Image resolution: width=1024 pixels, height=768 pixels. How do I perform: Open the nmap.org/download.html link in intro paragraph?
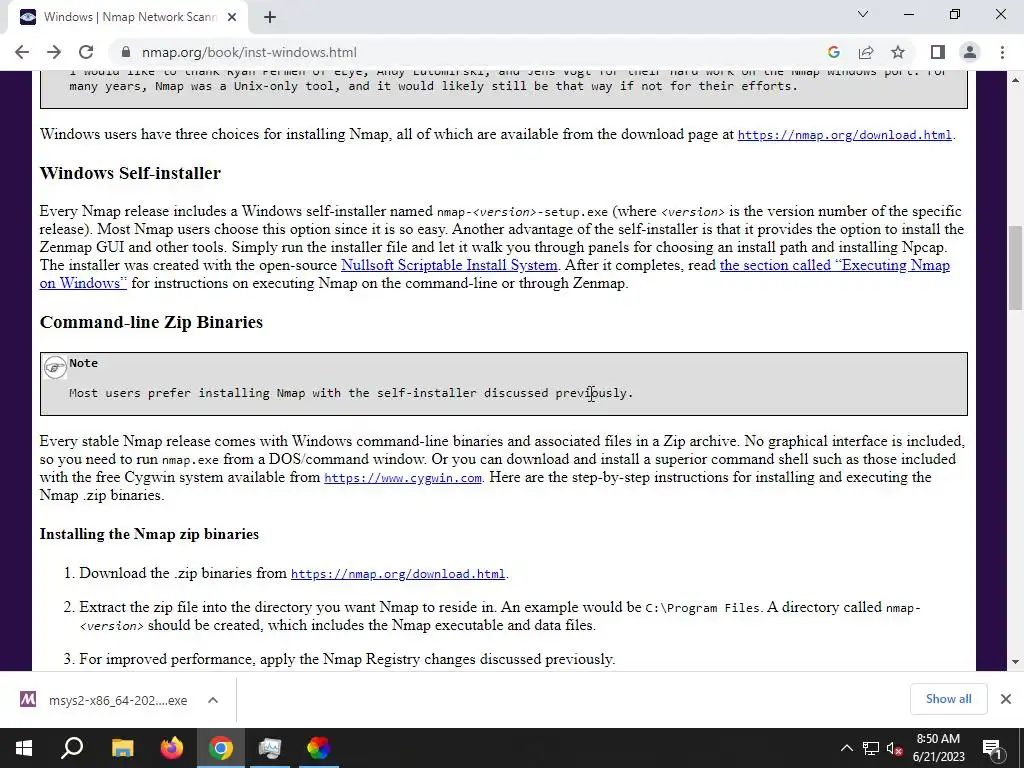(844, 135)
